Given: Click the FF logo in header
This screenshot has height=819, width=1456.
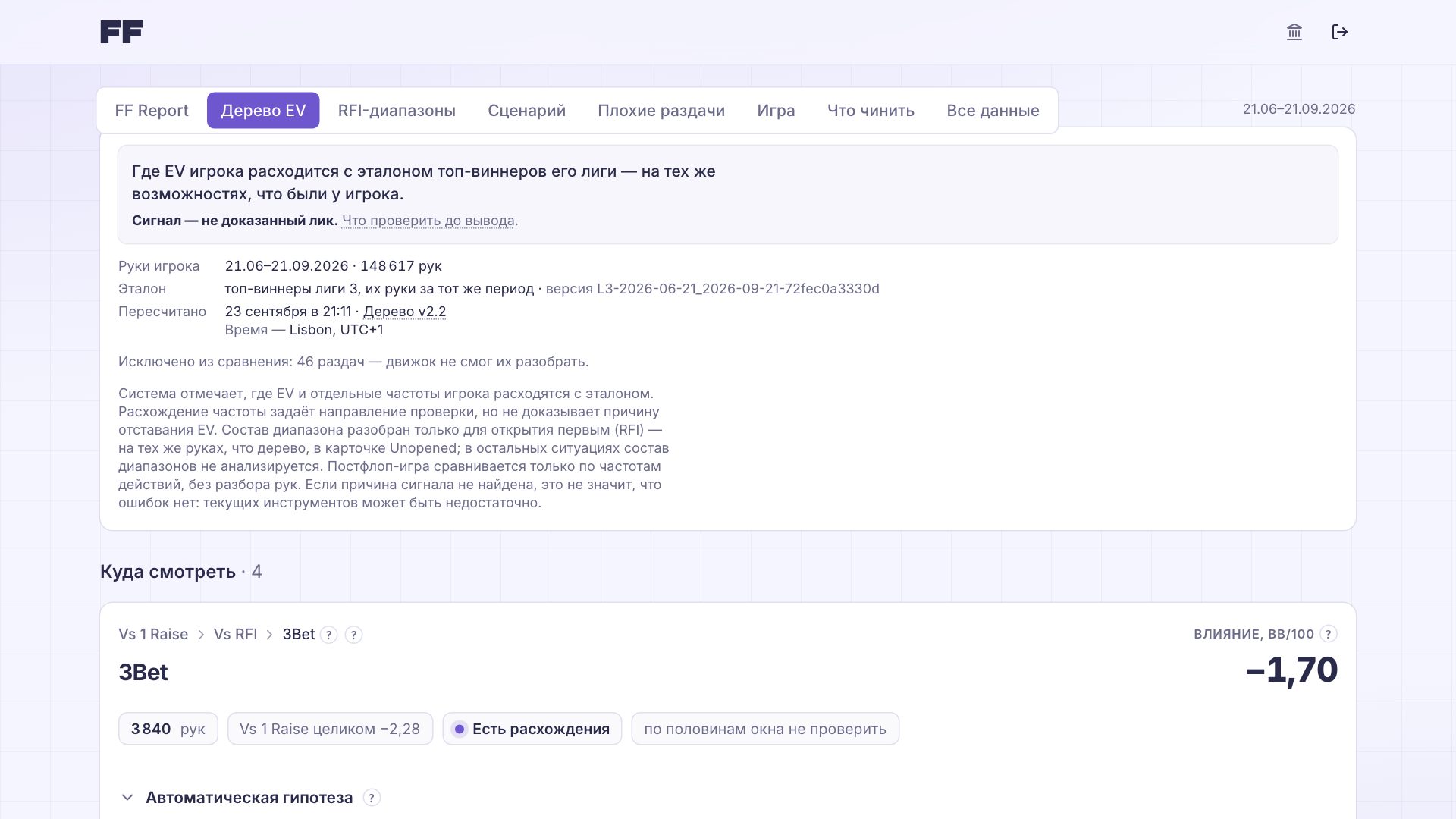Looking at the screenshot, I should pos(121,32).
